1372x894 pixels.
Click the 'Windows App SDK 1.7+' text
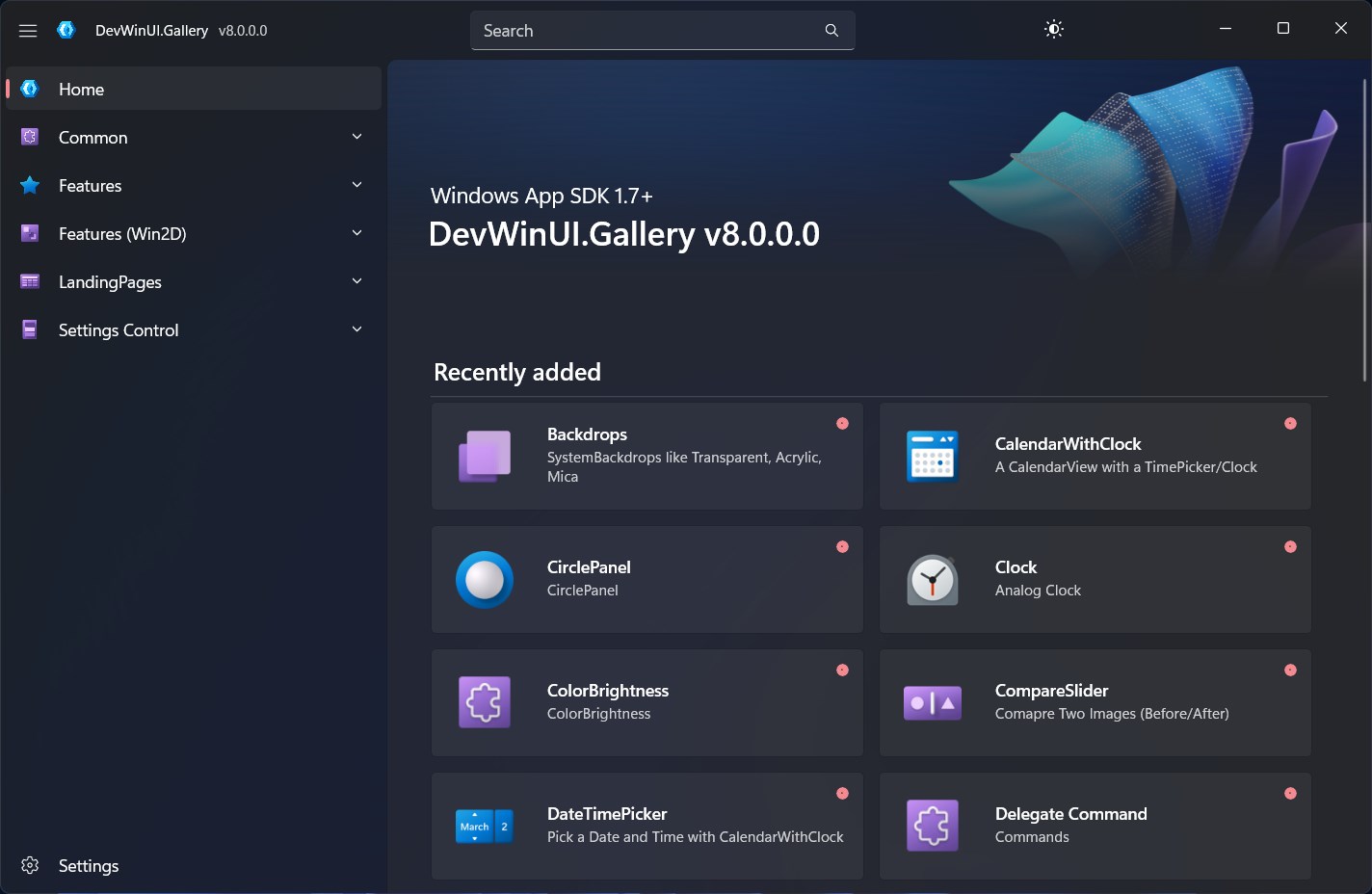541,196
